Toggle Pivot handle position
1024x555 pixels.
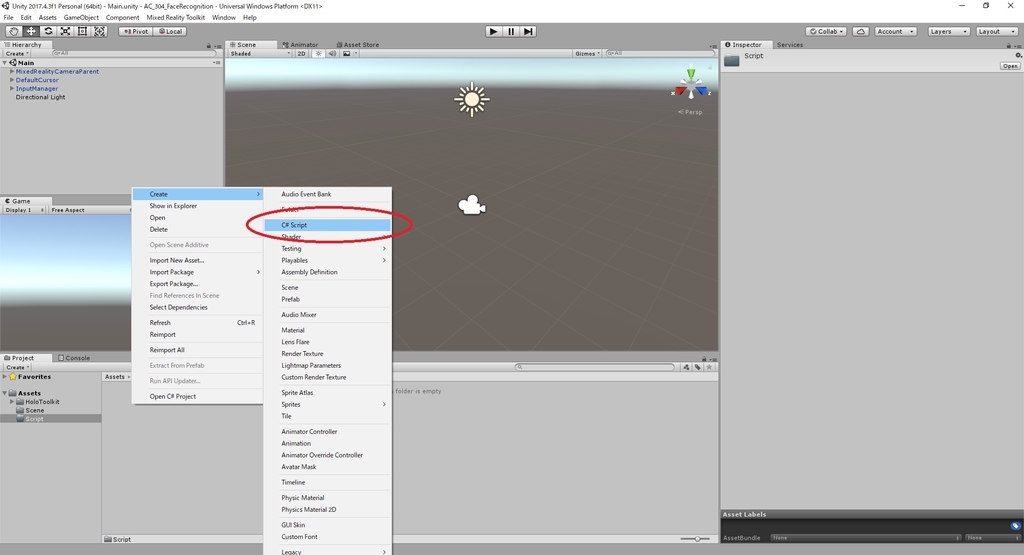[x=136, y=31]
